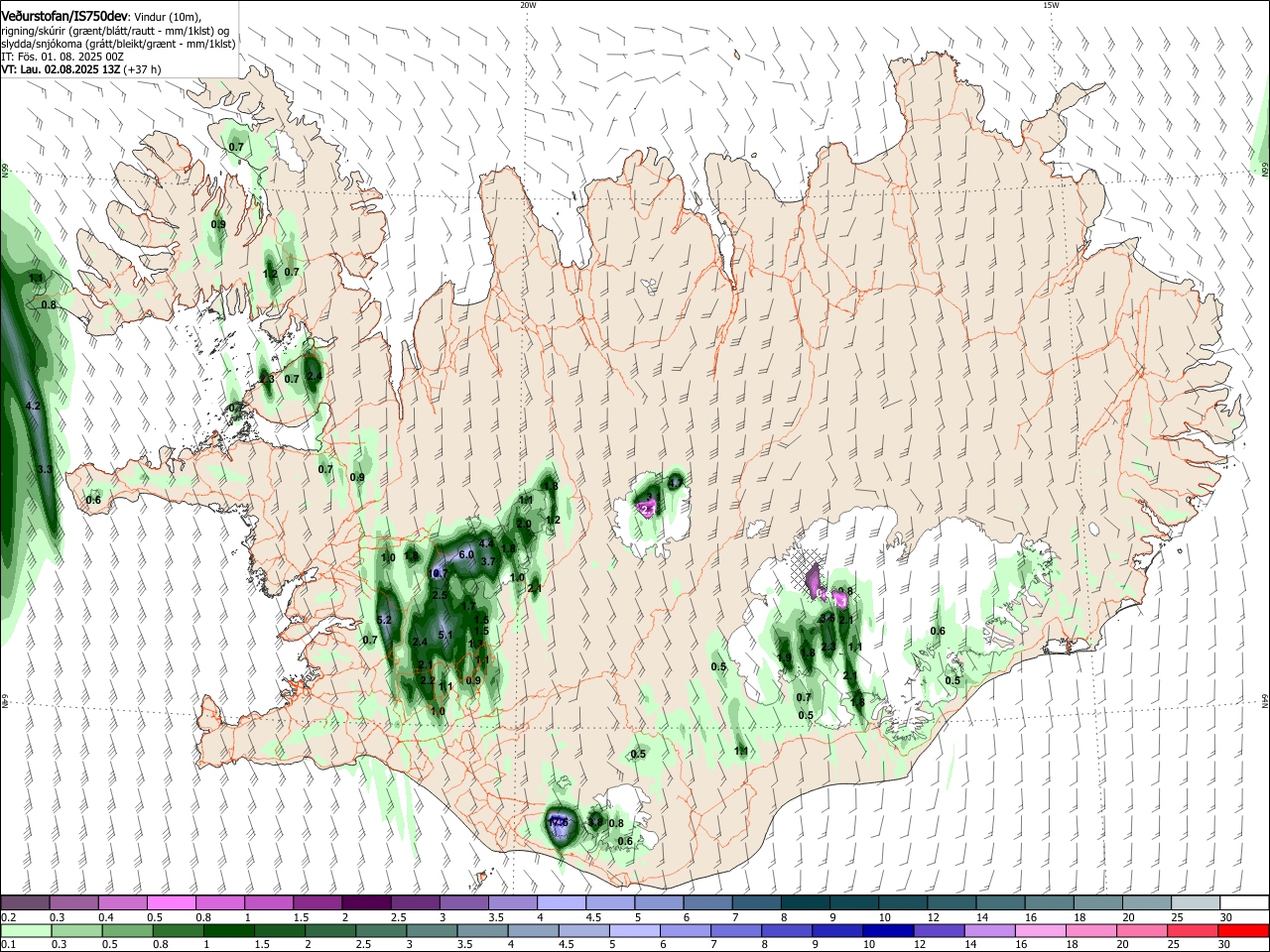Select the rain legend swatch between 25 and 30
The image size is (1270, 952).
(1193, 930)
